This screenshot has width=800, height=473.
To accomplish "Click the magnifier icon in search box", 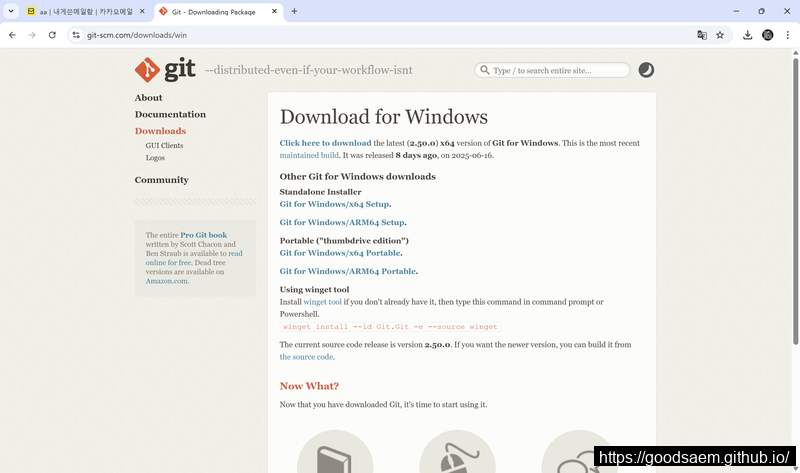I will coord(485,70).
